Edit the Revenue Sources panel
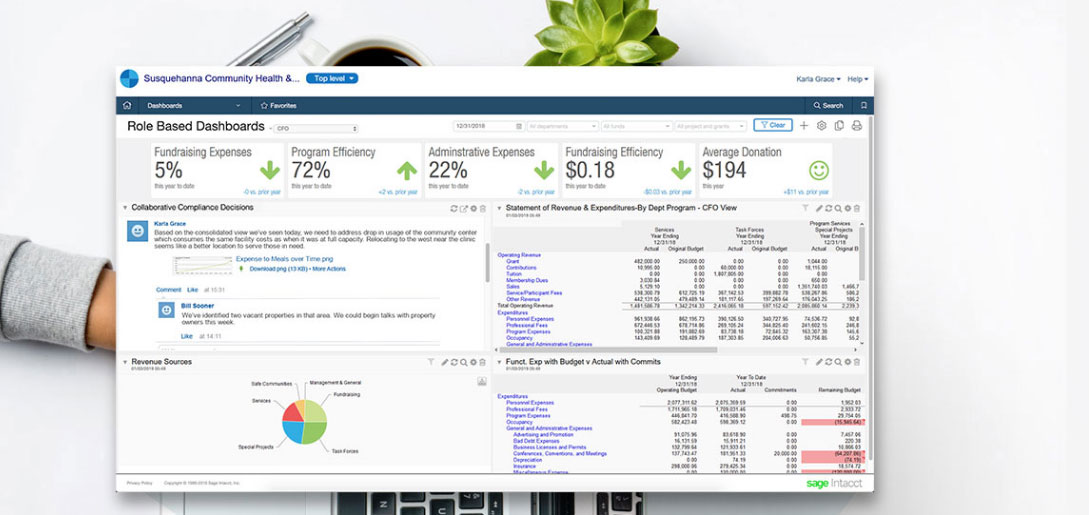 click(445, 362)
